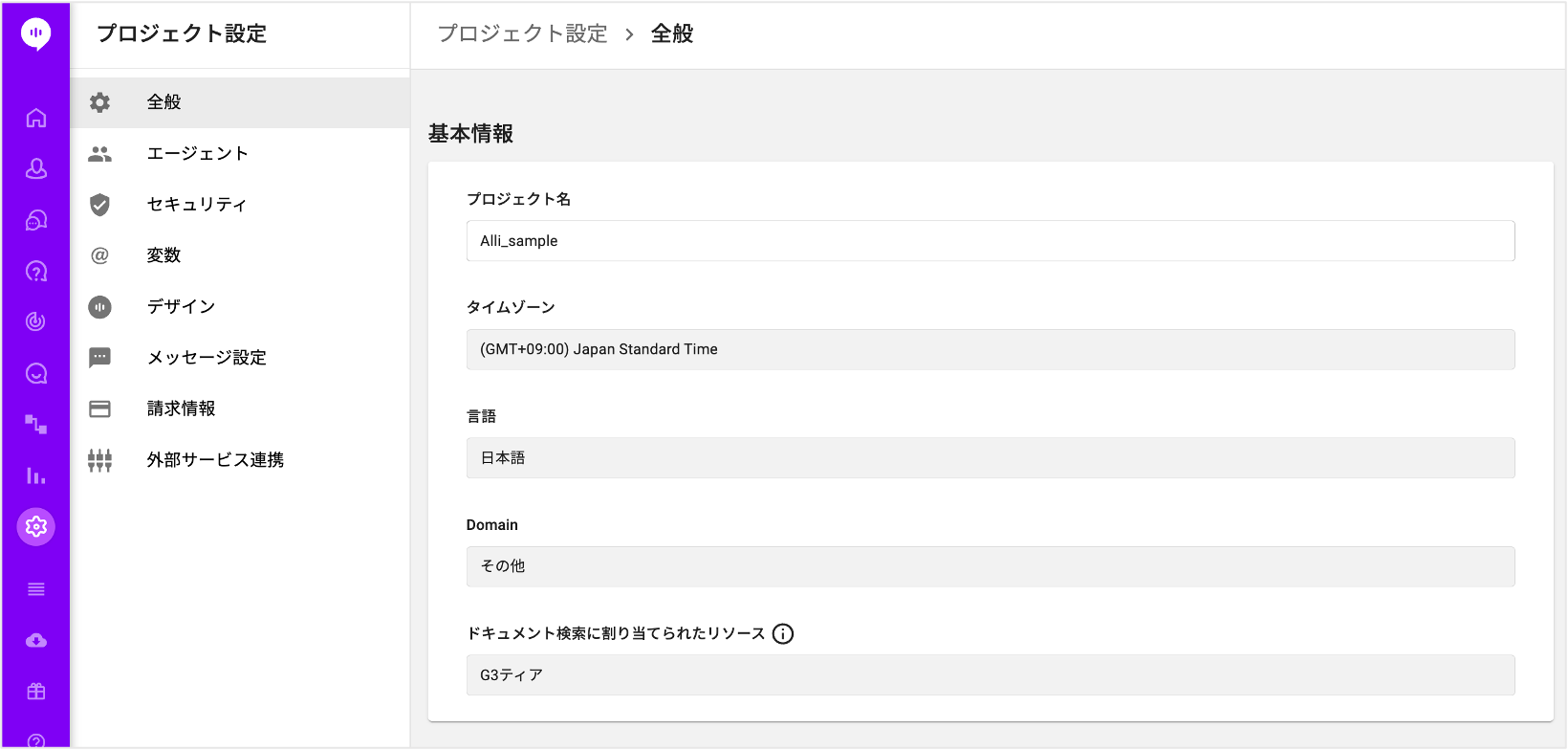Open the 言語 selection showing 日本語
This screenshot has height=750, width=1568.
[x=989, y=457]
